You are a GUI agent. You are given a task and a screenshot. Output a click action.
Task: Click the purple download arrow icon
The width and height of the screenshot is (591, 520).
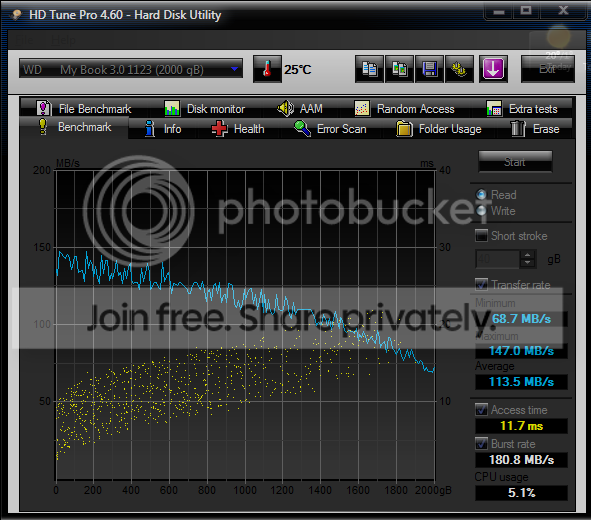(x=493, y=69)
